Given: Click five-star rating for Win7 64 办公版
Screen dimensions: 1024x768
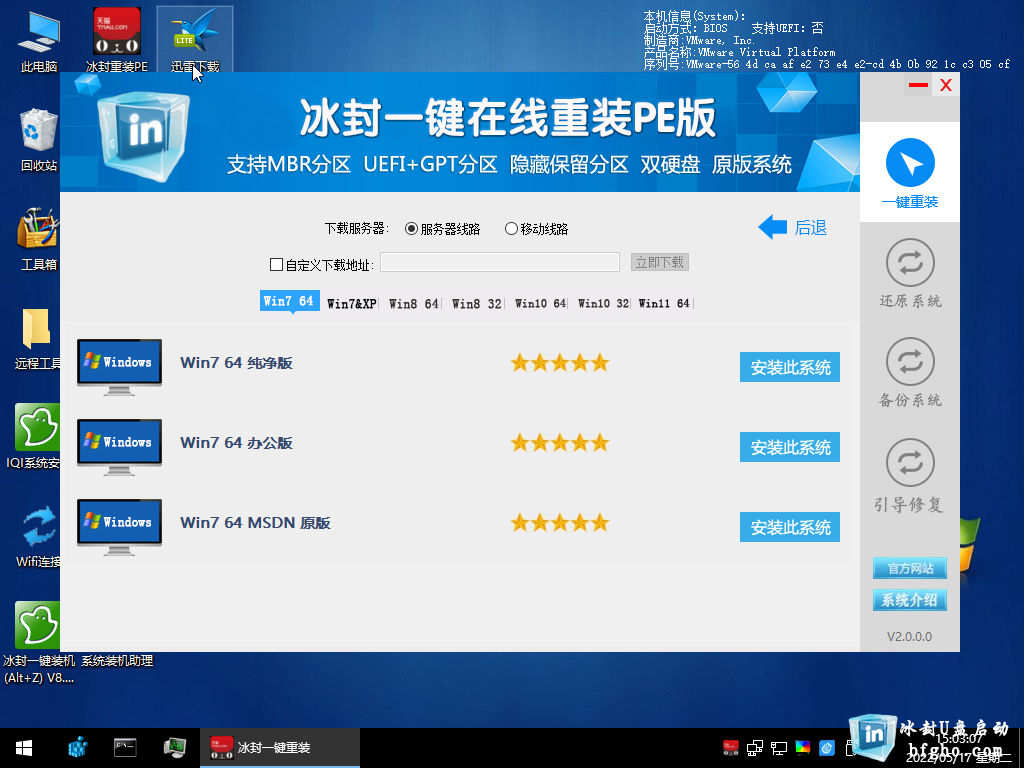Looking at the screenshot, I should [560, 443].
